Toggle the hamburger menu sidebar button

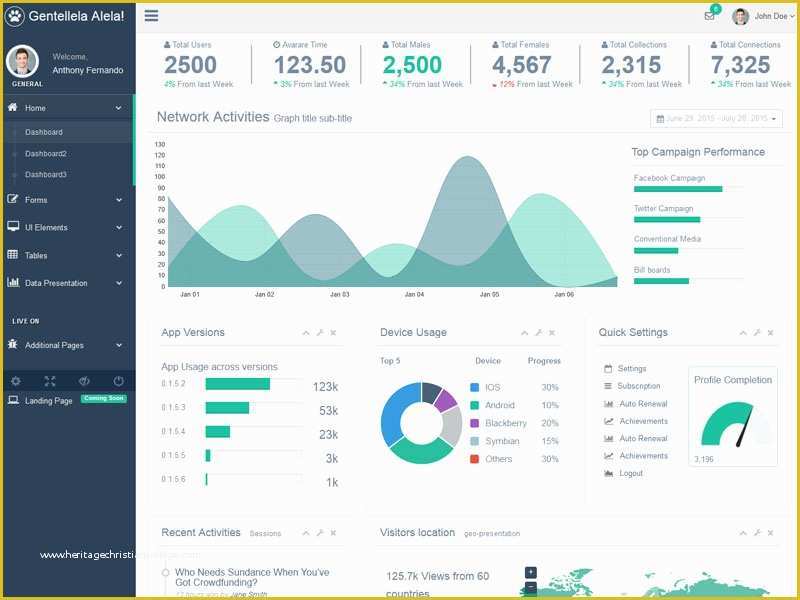(x=151, y=16)
